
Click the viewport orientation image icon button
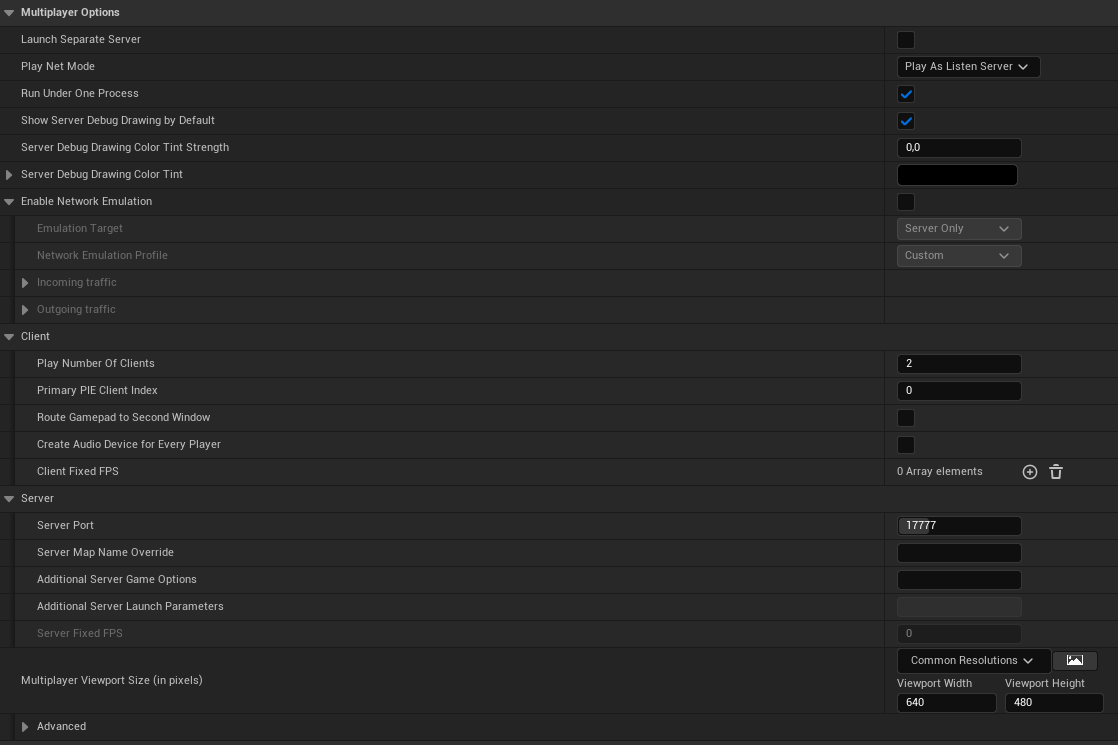(1075, 660)
